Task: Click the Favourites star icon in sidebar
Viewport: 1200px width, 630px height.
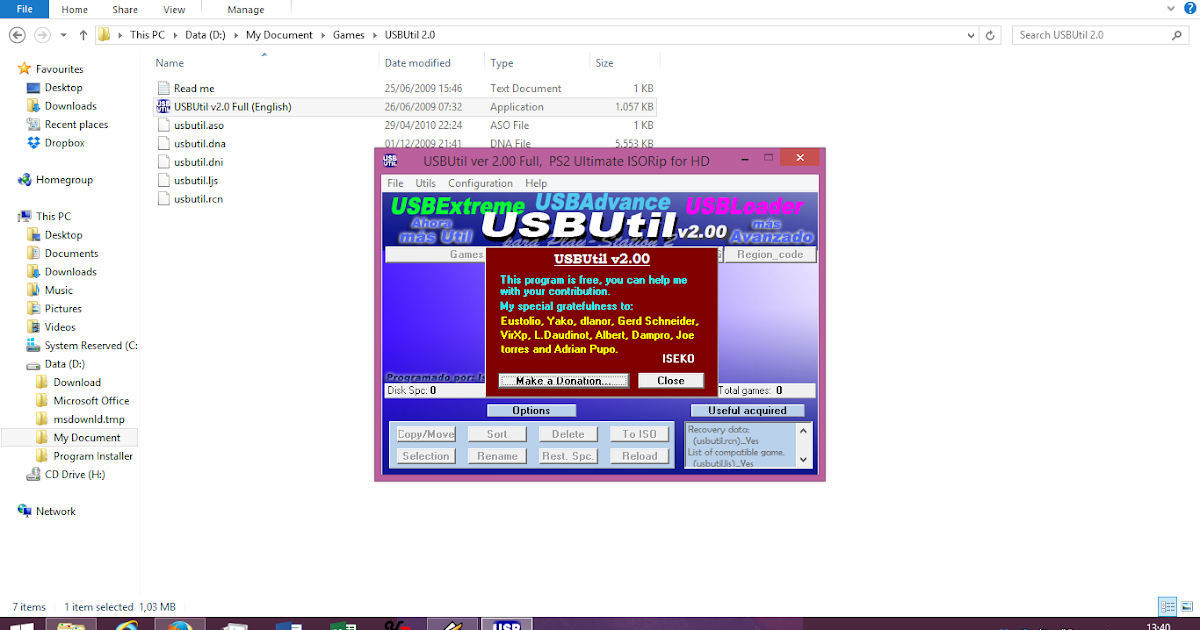Action: point(24,69)
